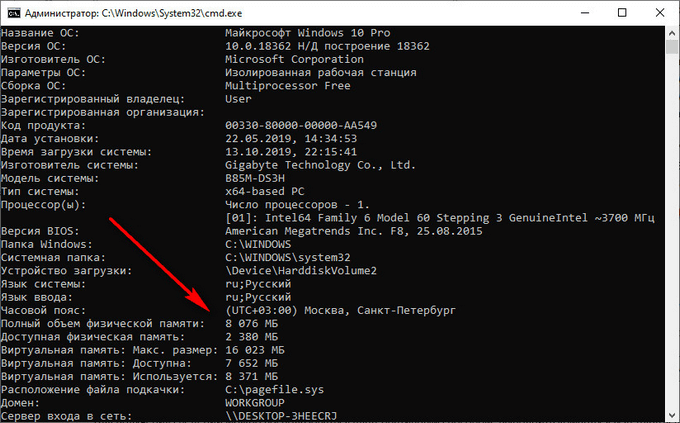Image resolution: width=680 pixels, height=423 pixels.
Task: Click the timezone '(UTC+03:00) Москва, Санкт-Петербург'
Action: click(340, 311)
